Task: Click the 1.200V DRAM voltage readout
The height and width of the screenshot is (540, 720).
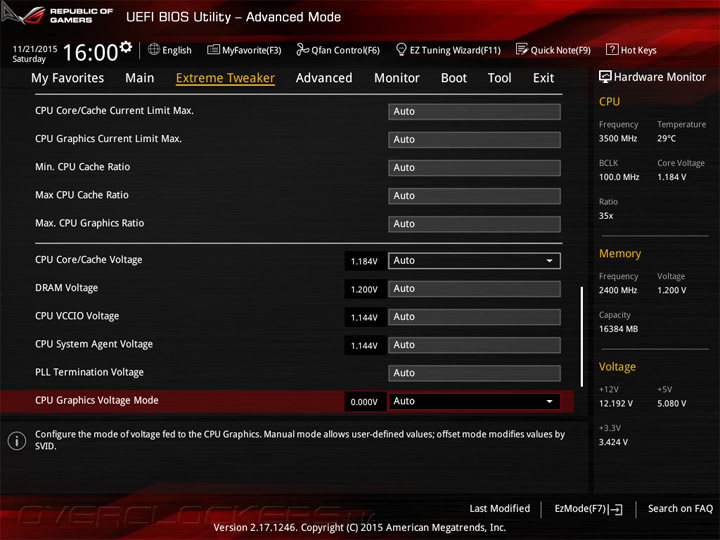Action: [x=365, y=289]
